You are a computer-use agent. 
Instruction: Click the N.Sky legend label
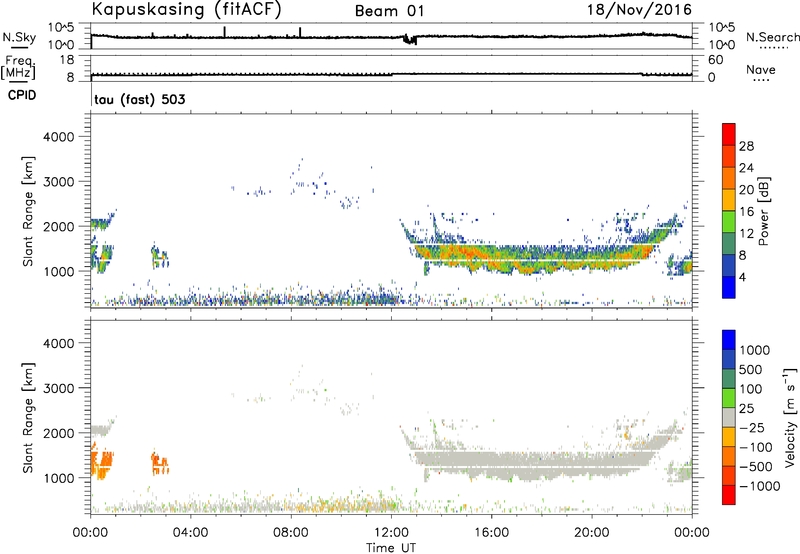tap(19, 37)
